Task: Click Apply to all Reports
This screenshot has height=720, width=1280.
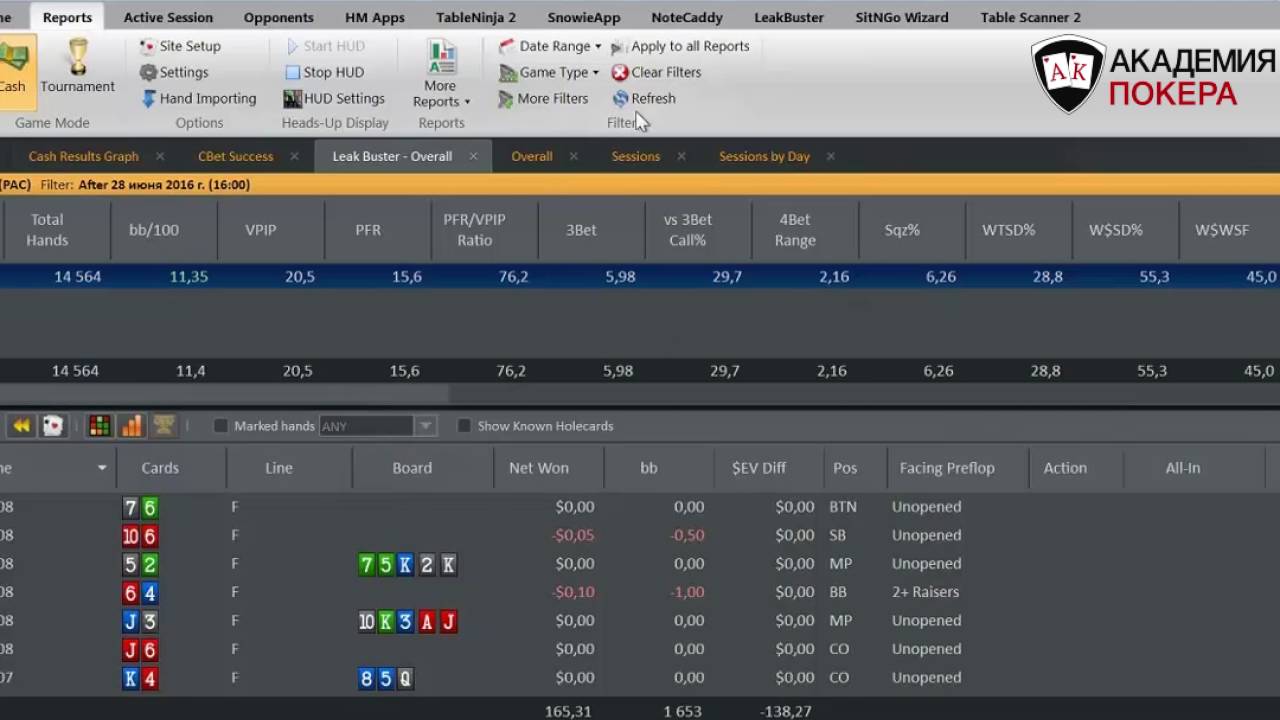Action: [680, 46]
